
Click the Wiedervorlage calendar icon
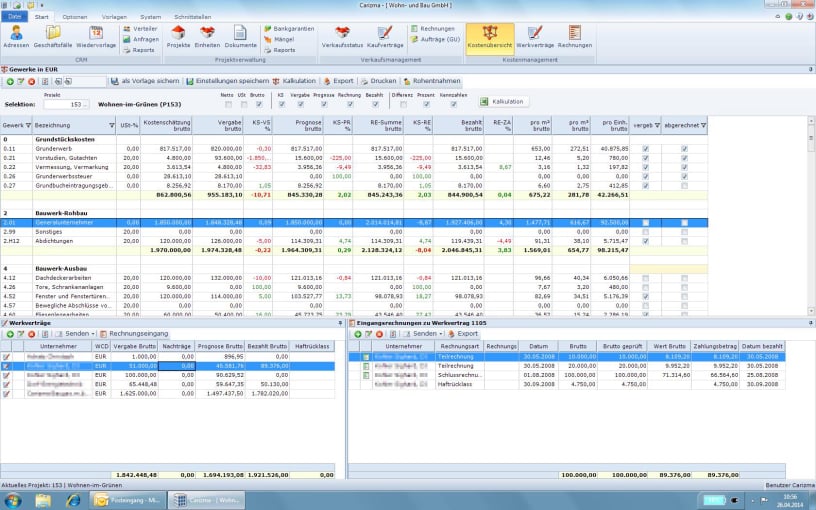tap(95, 36)
